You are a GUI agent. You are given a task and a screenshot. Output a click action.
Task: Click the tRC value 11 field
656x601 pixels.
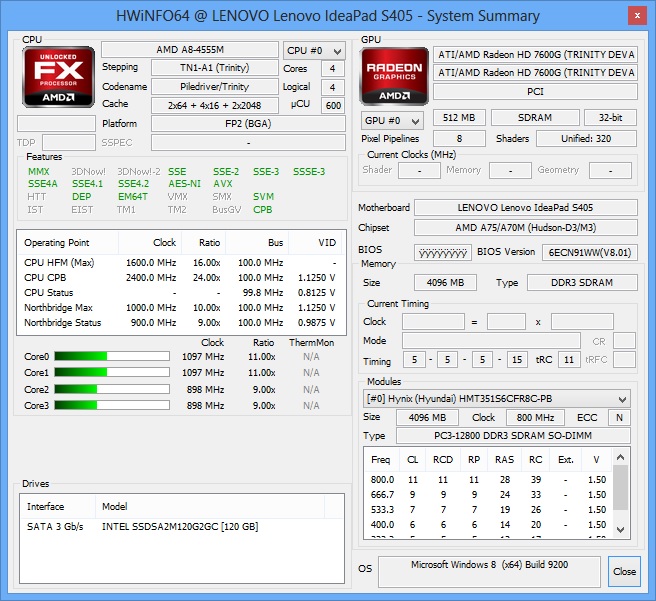click(x=569, y=360)
